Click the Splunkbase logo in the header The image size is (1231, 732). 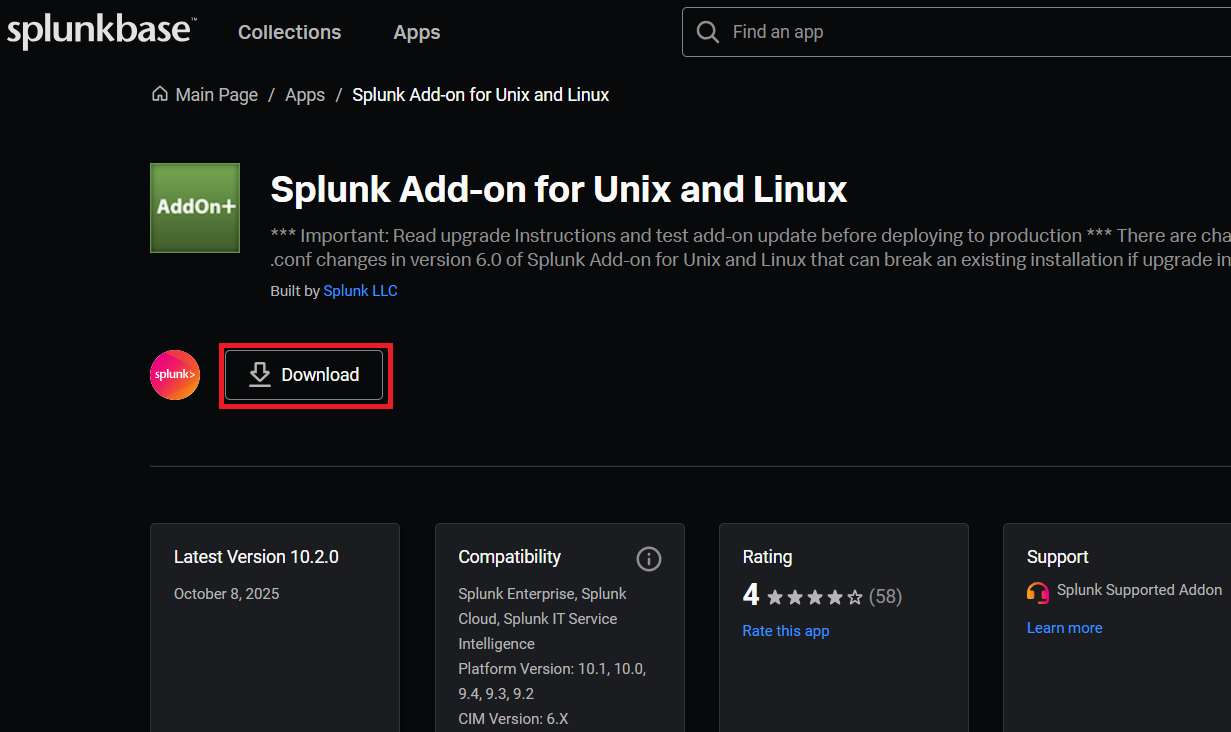[100, 31]
